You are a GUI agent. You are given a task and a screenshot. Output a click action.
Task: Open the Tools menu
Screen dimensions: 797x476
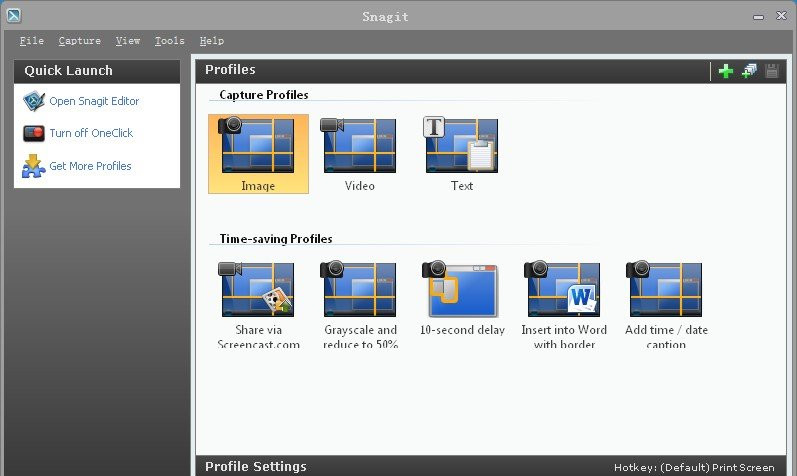pos(169,41)
